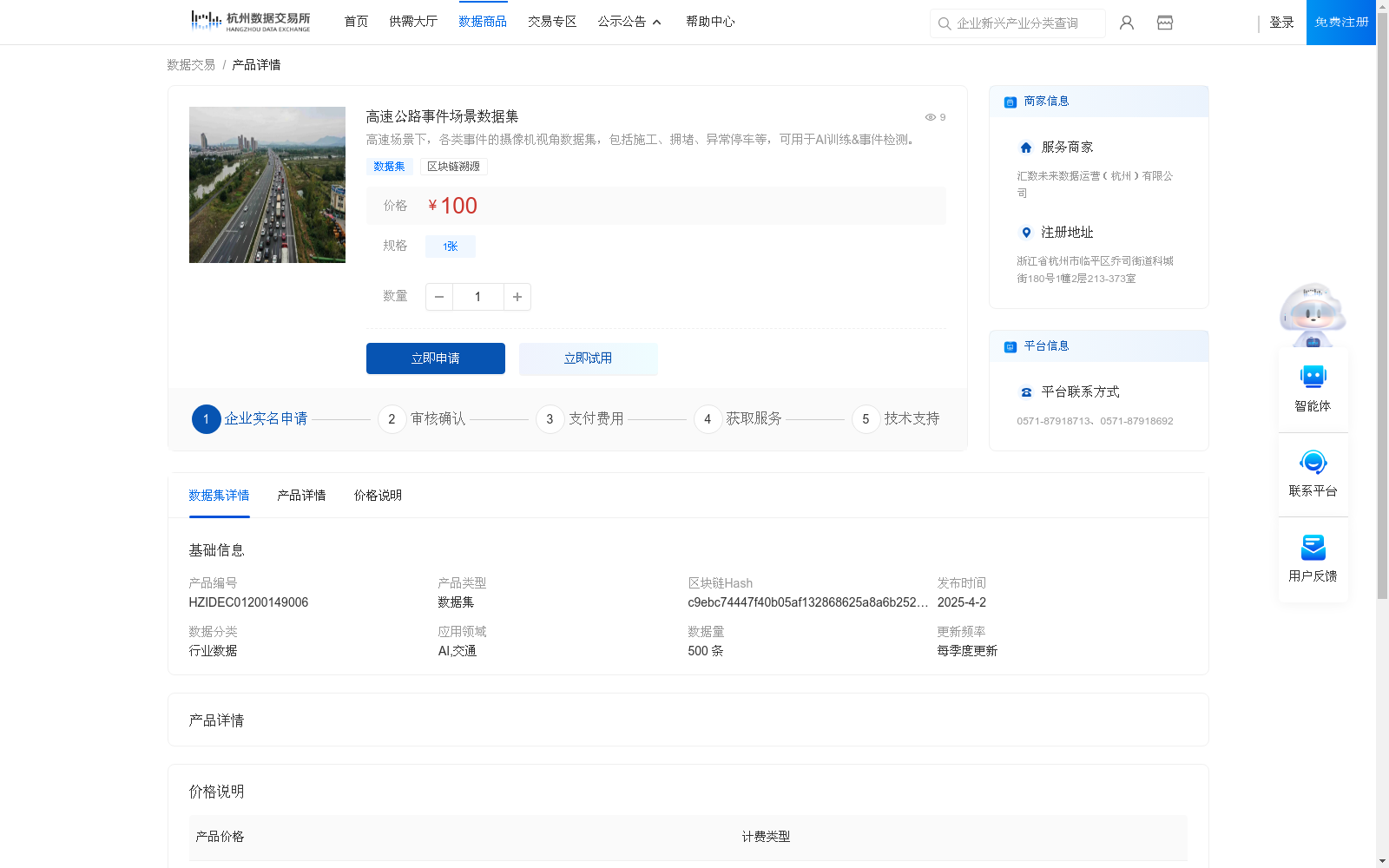Switch to the 产品详情 tab
This screenshot has height=868, width=1389.
click(x=301, y=495)
